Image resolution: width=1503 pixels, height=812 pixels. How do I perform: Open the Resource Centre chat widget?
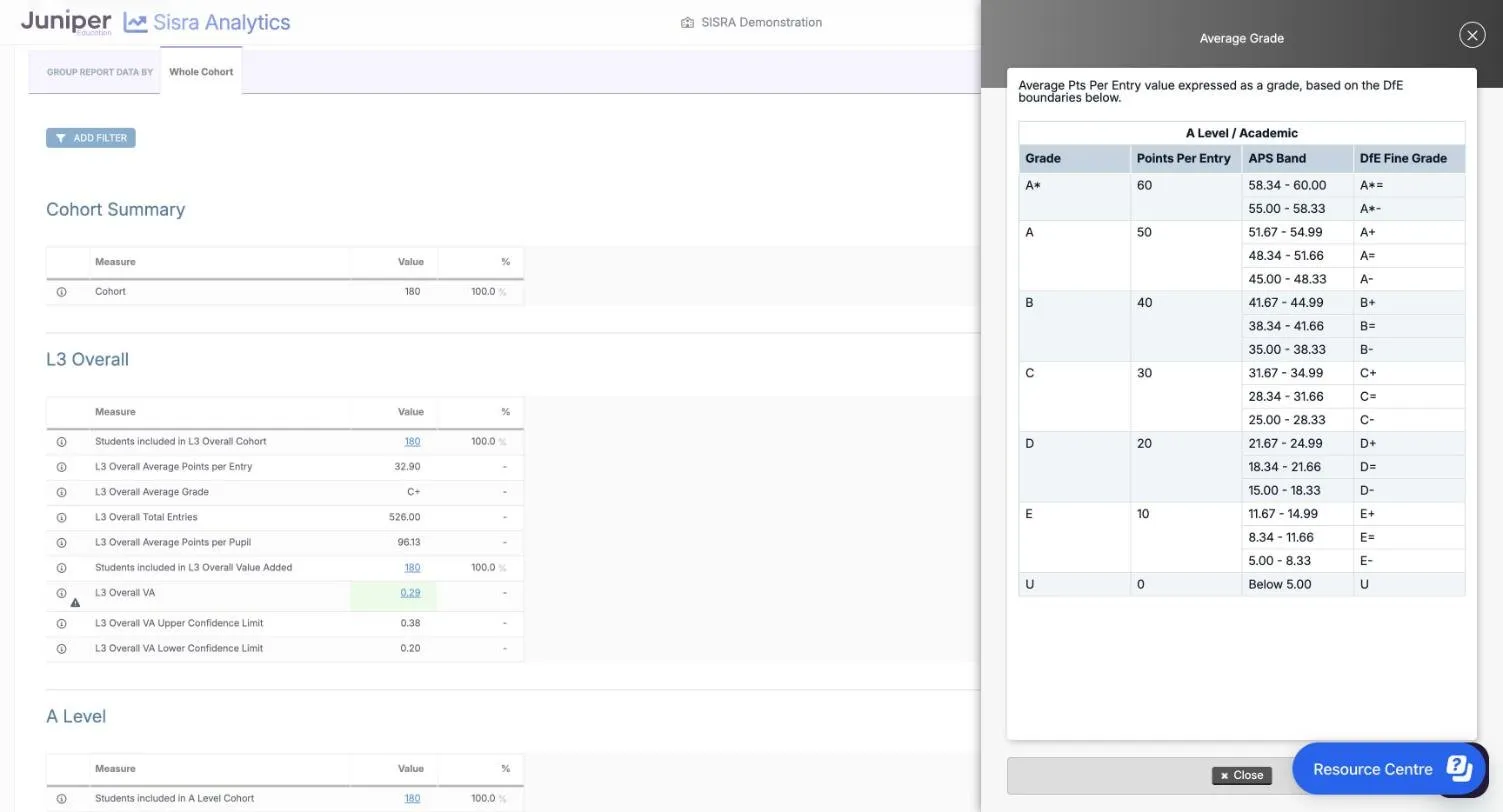(1390, 768)
